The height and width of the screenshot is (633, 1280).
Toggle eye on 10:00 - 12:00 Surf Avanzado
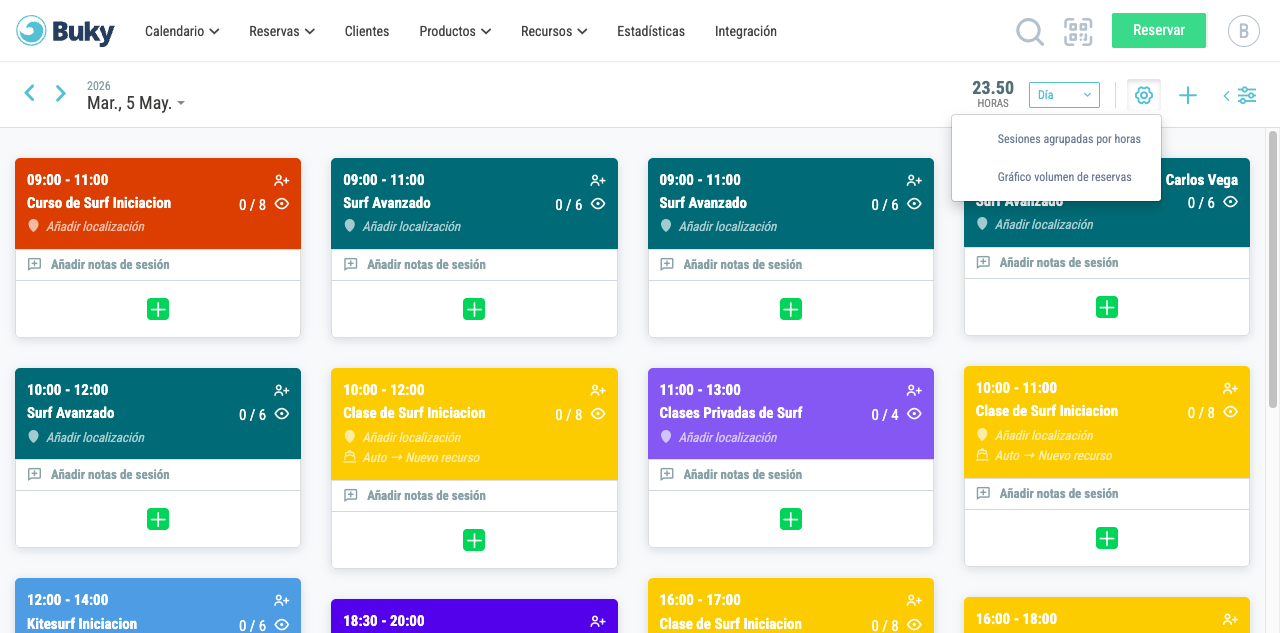tap(282, 413)
